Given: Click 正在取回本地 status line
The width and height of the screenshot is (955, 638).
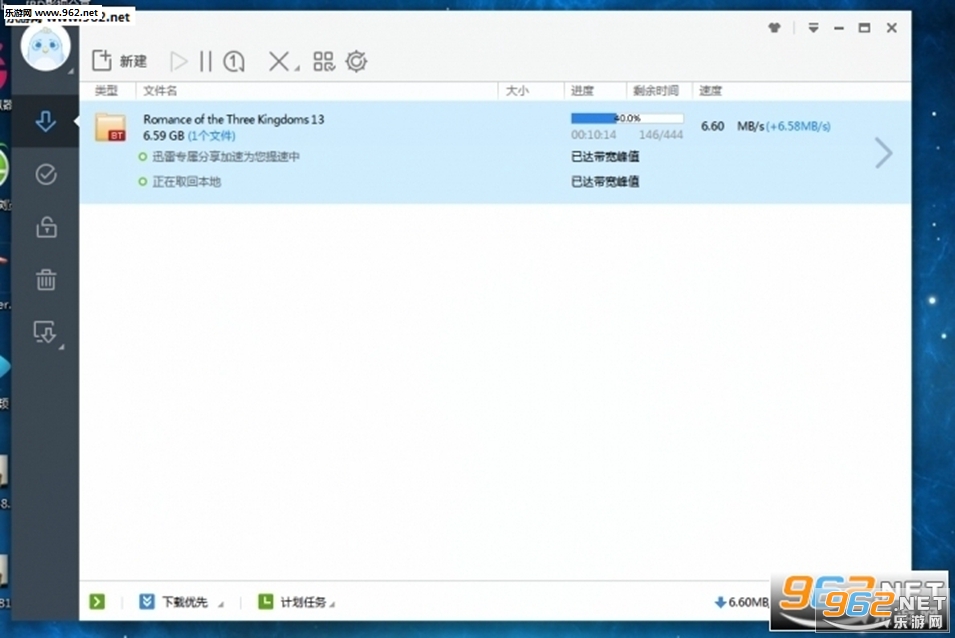Looking at the screenshot, I should pos(186,181).
